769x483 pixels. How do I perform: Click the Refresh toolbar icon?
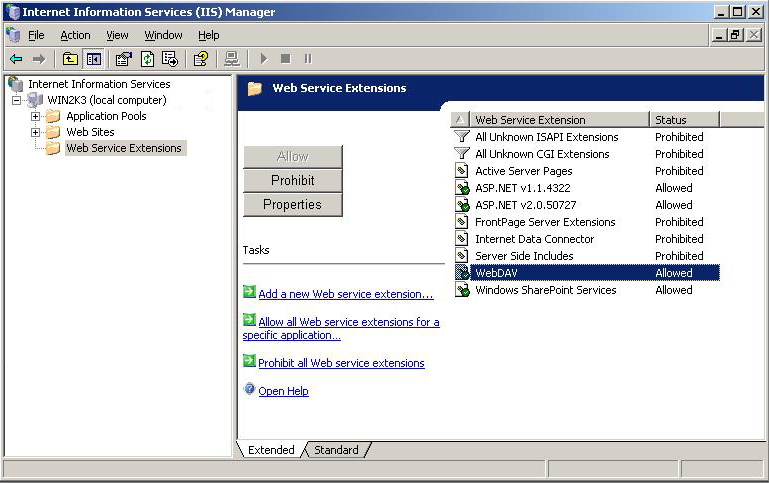(147, 59)
